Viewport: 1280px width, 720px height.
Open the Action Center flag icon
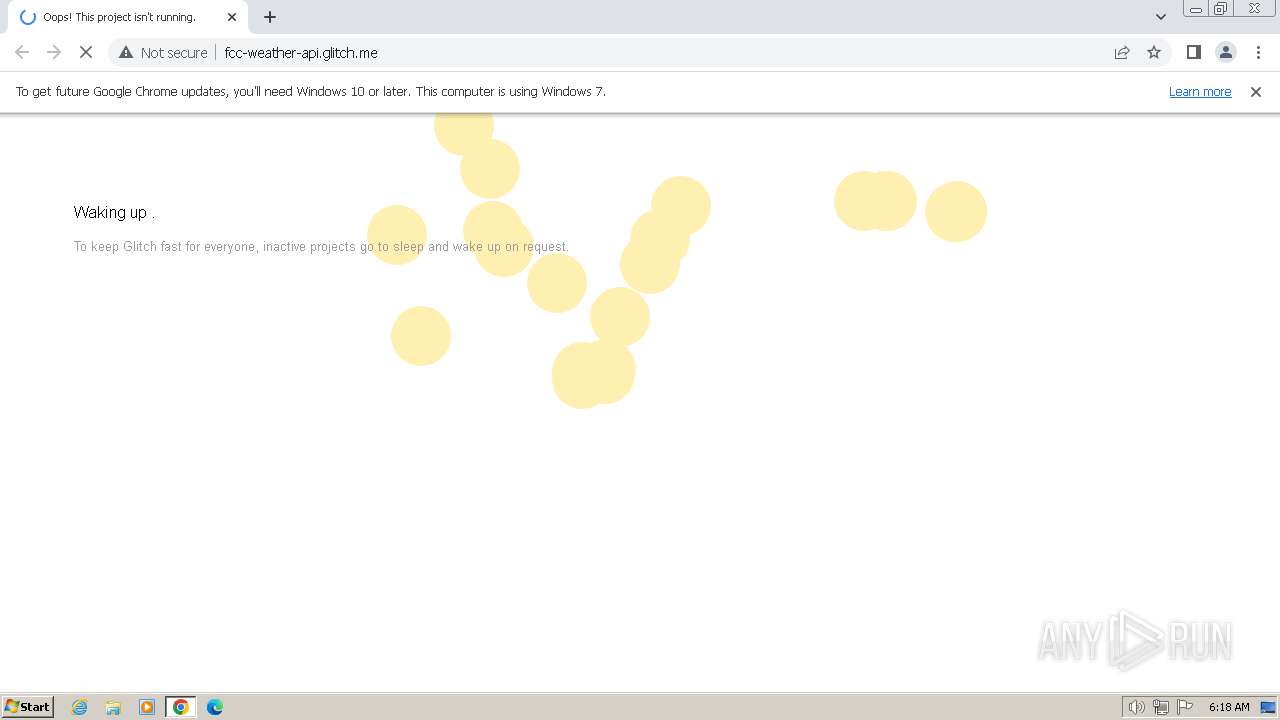point(1185,707)
